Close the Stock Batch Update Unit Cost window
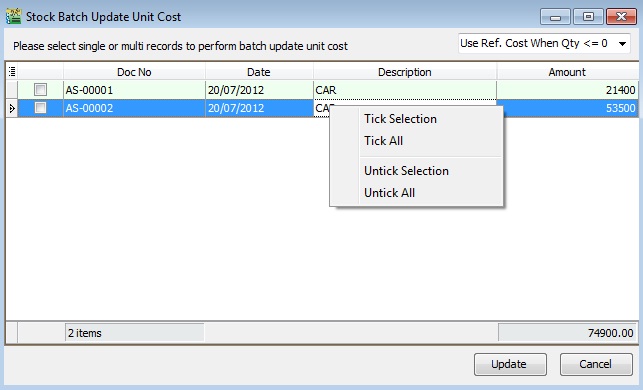The width and height of the screenshot is (643, 390). (x=621, y=17)
